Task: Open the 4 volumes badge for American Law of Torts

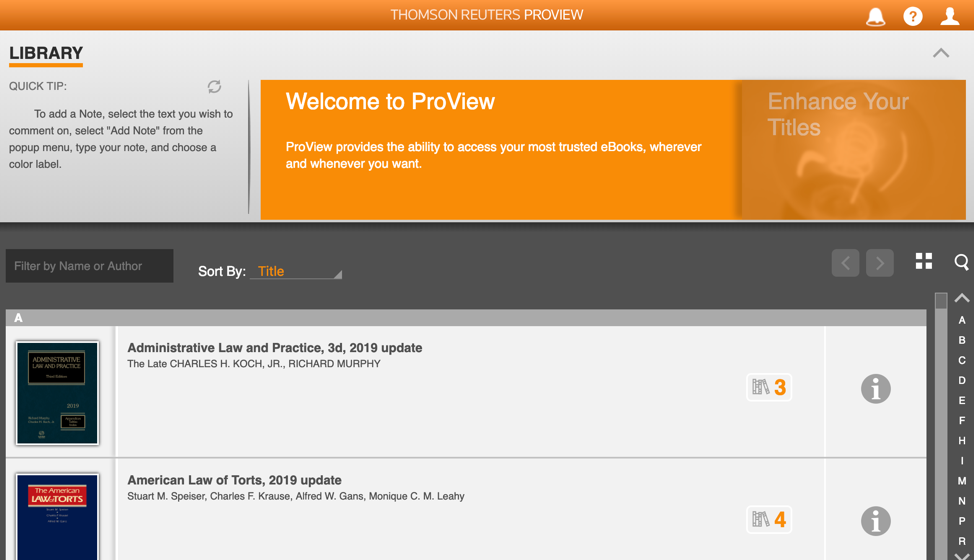Action: click(769, 519)
